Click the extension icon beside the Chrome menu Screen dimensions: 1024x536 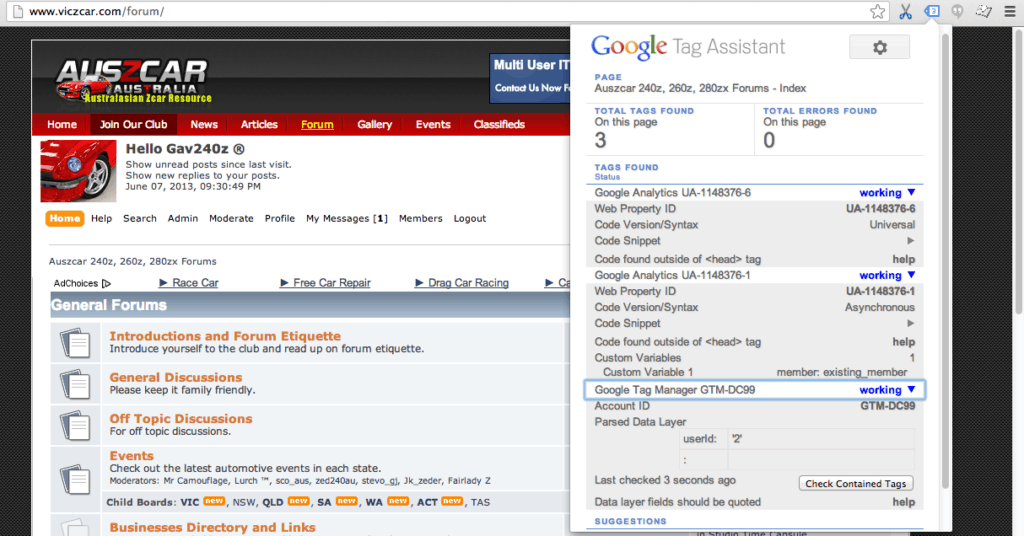point(984,11)
